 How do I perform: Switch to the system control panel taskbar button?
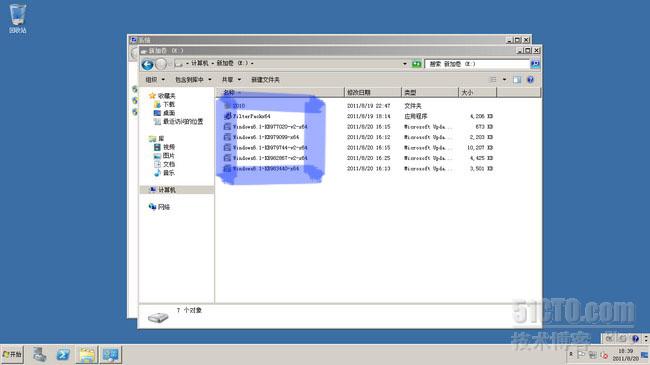coord(110,355)
